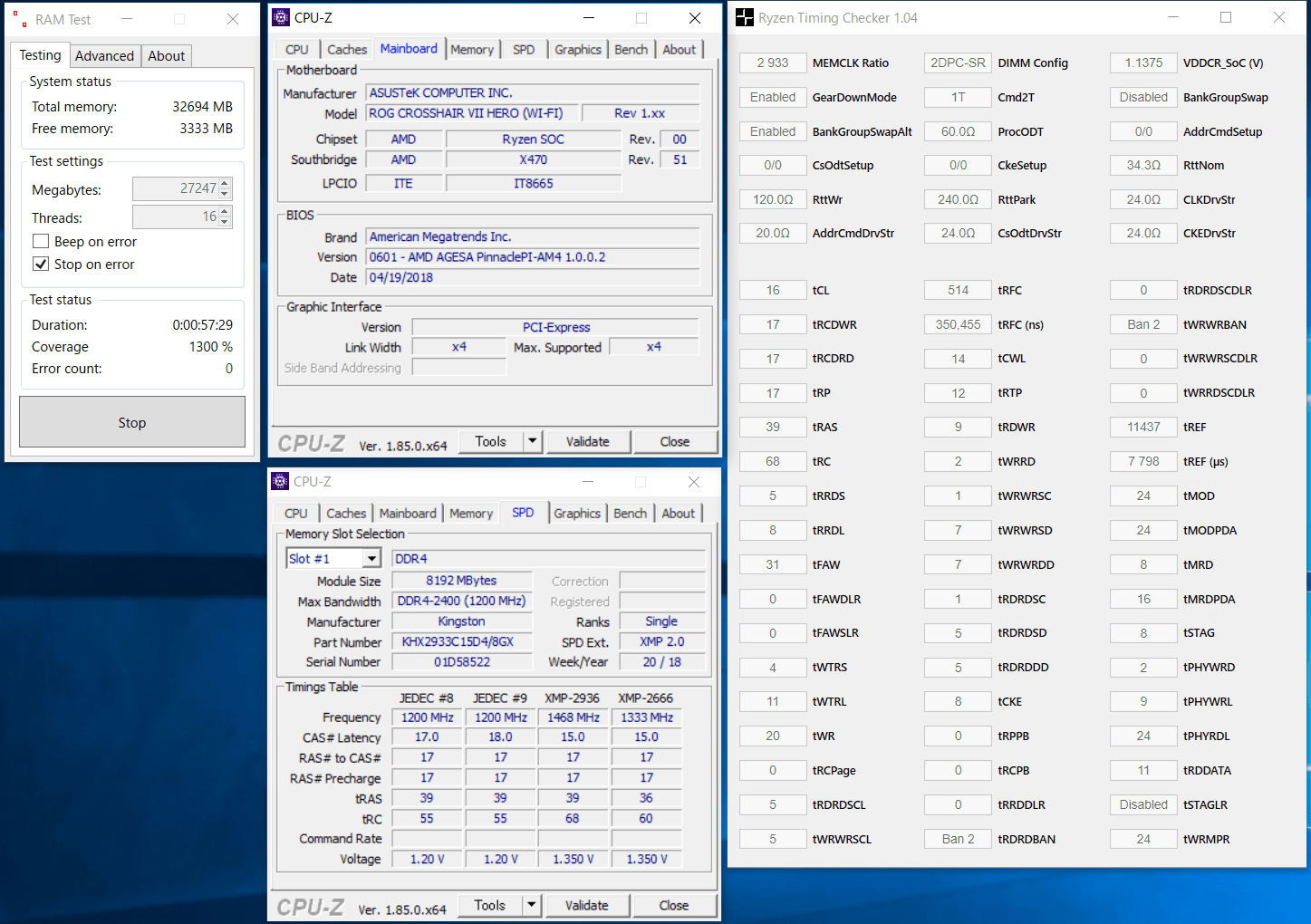The width and height of the screenshot is (1311, 924).
Task: Click the CPU-Z icon in the top window title bar
Action: [282, 17]
